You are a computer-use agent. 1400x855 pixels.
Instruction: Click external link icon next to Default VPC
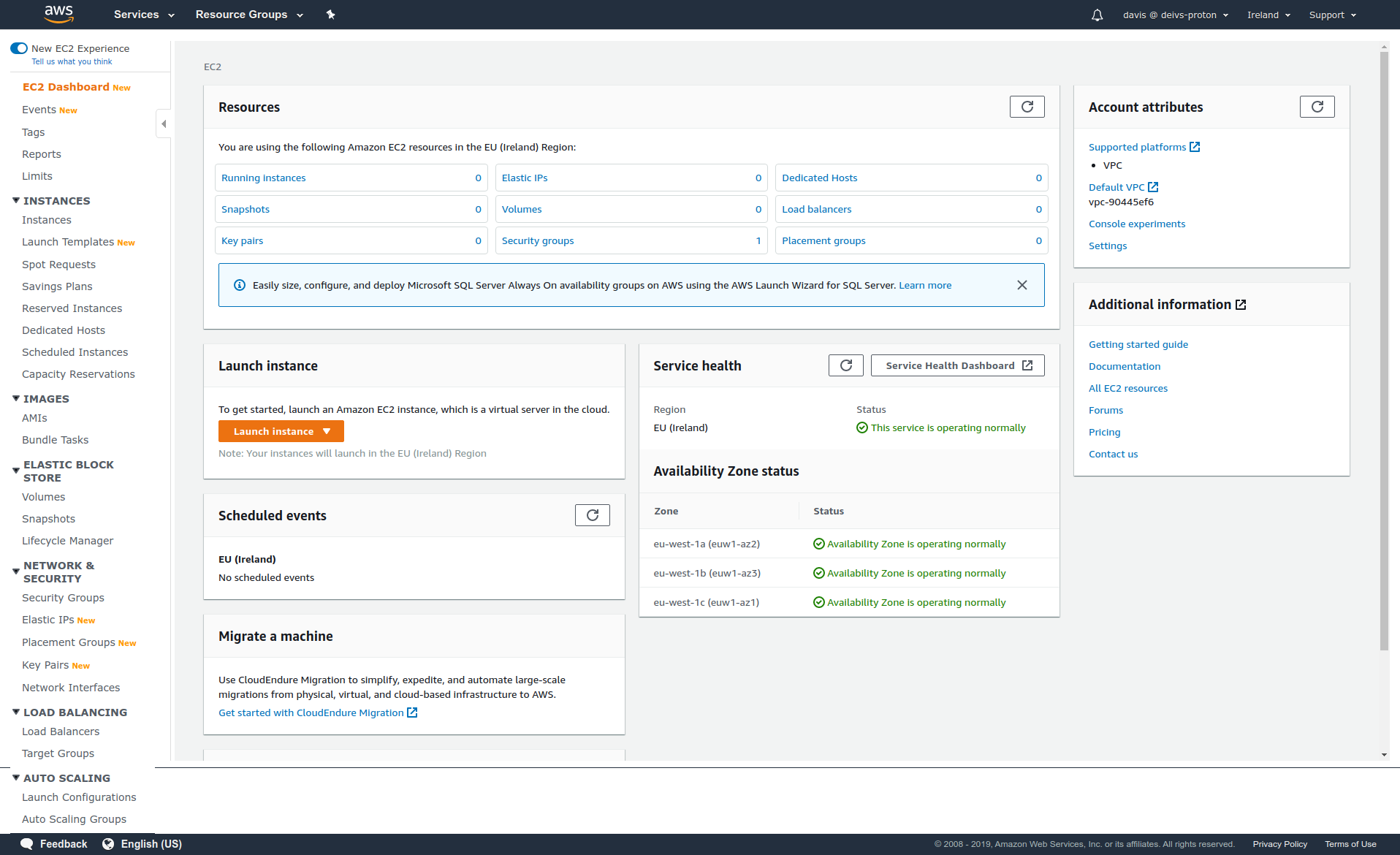pyautogui.click(x=1153, y=187)
